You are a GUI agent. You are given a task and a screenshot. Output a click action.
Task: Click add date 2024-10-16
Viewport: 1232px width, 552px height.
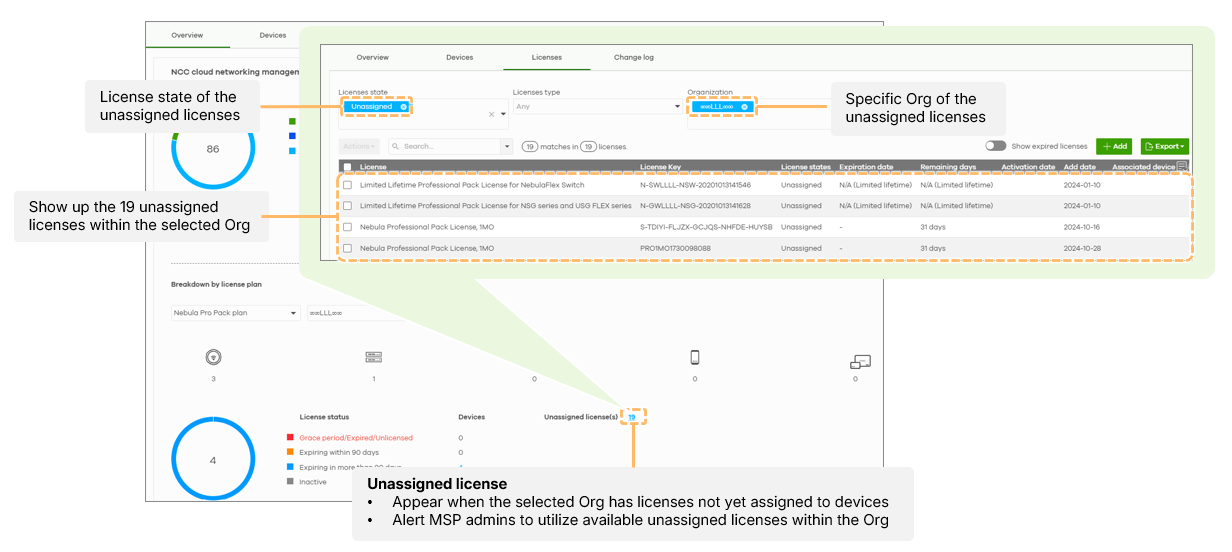pos(1081,227)
